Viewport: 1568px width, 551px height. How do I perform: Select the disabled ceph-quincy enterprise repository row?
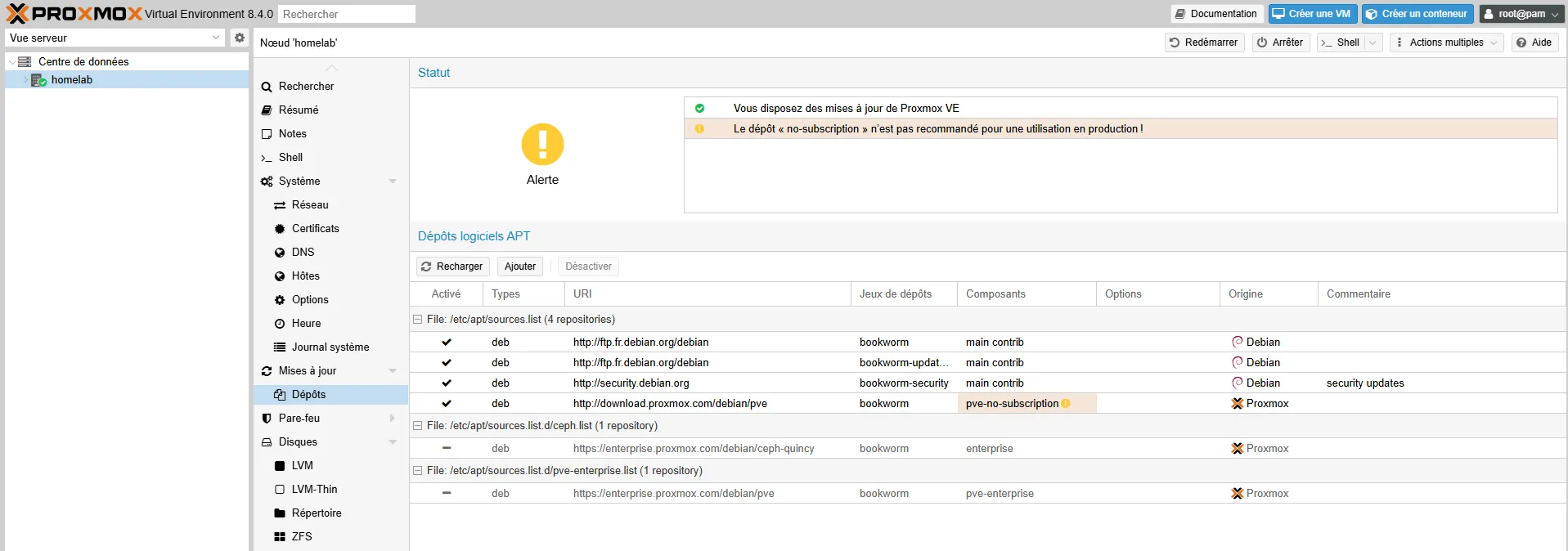[x=693, y=449]
